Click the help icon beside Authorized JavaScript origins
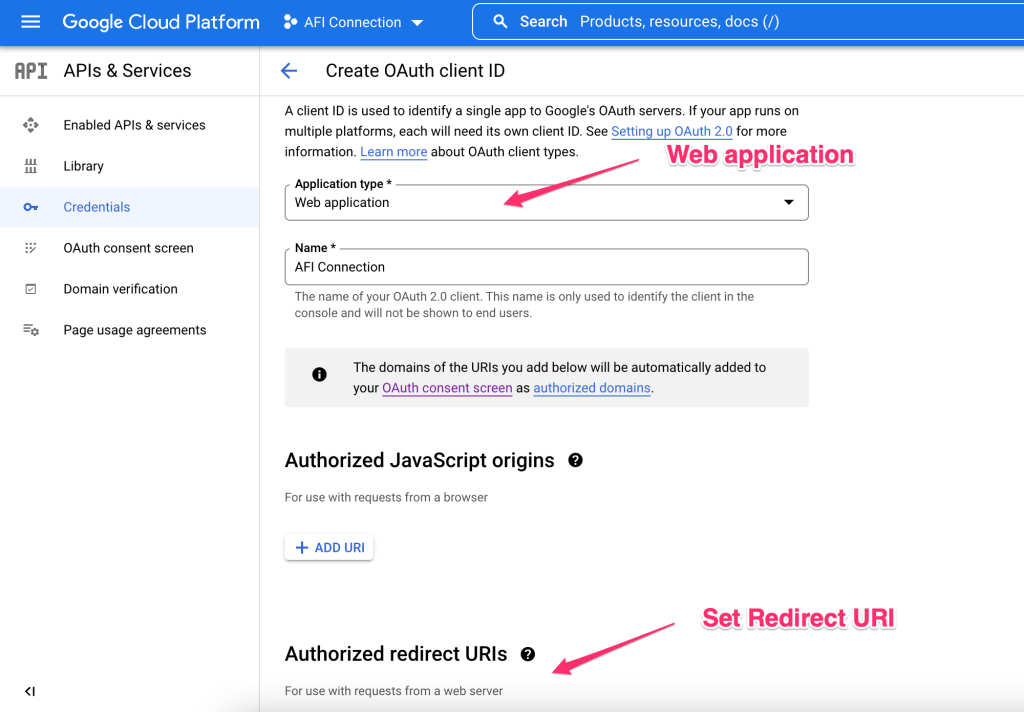This screenshot has height=712, width=1024. point(576,460)
